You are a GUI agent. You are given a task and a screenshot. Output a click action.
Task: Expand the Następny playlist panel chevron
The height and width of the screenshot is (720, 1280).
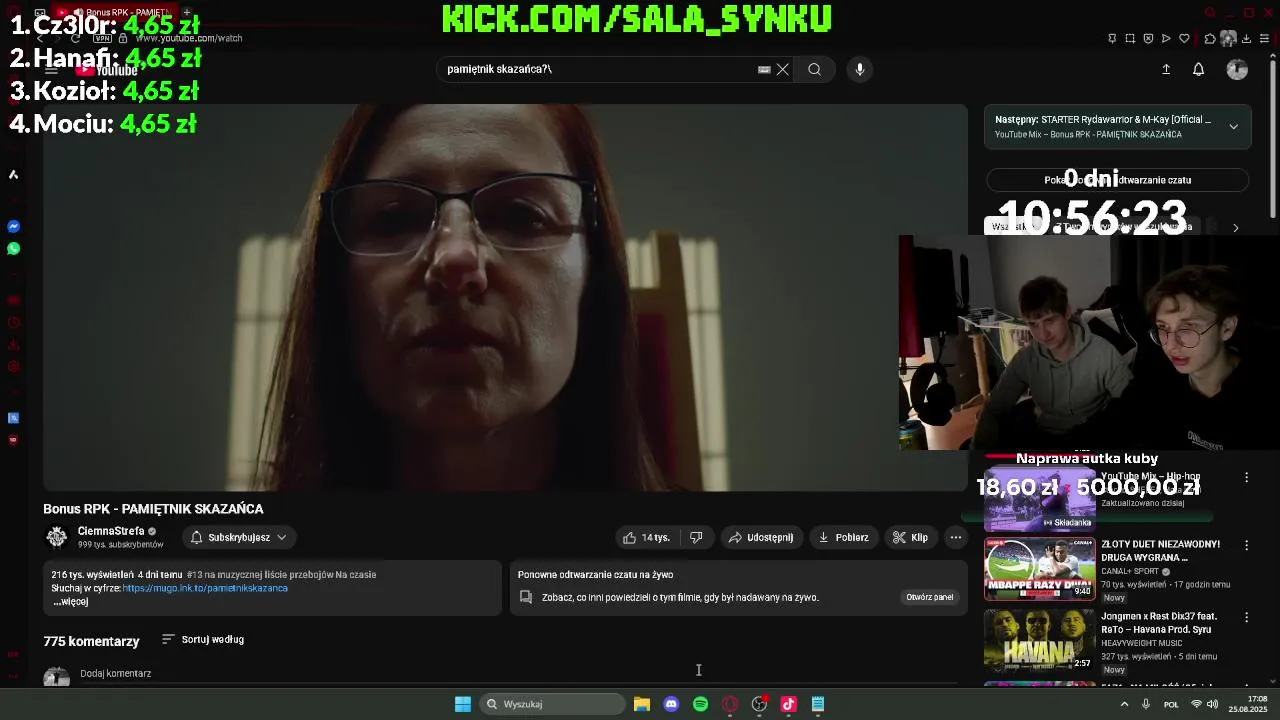pyautogui.click(x=1233, y=127)
